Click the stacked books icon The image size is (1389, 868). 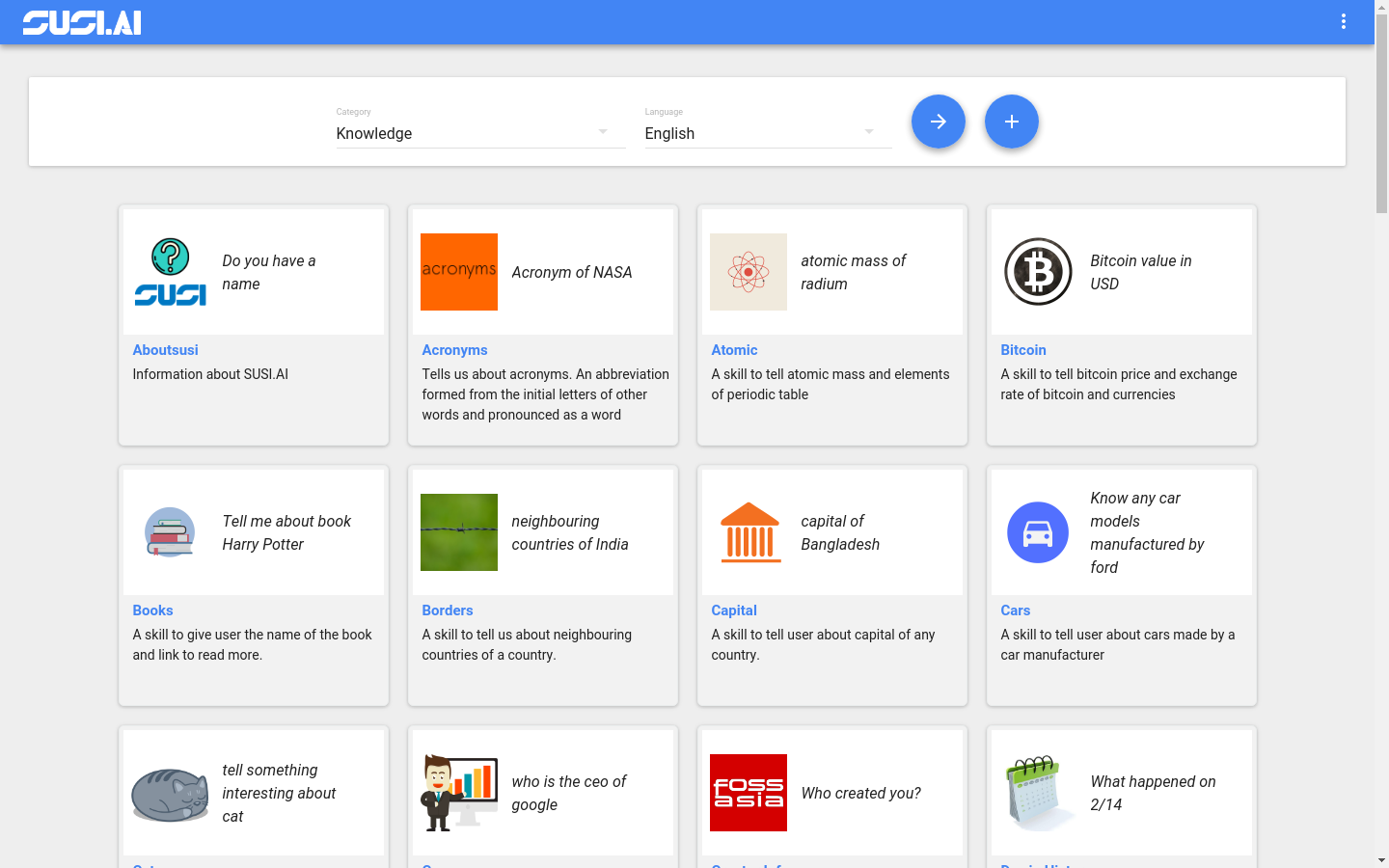pyautogui.click(x=170, y=532)
